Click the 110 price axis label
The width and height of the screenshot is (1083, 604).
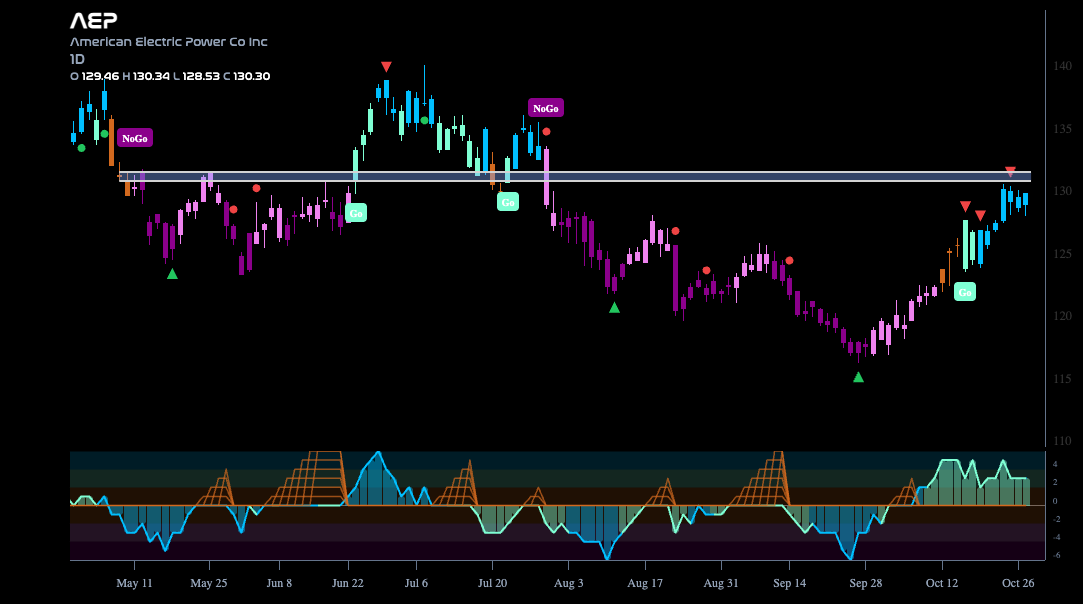(1062, 440)
